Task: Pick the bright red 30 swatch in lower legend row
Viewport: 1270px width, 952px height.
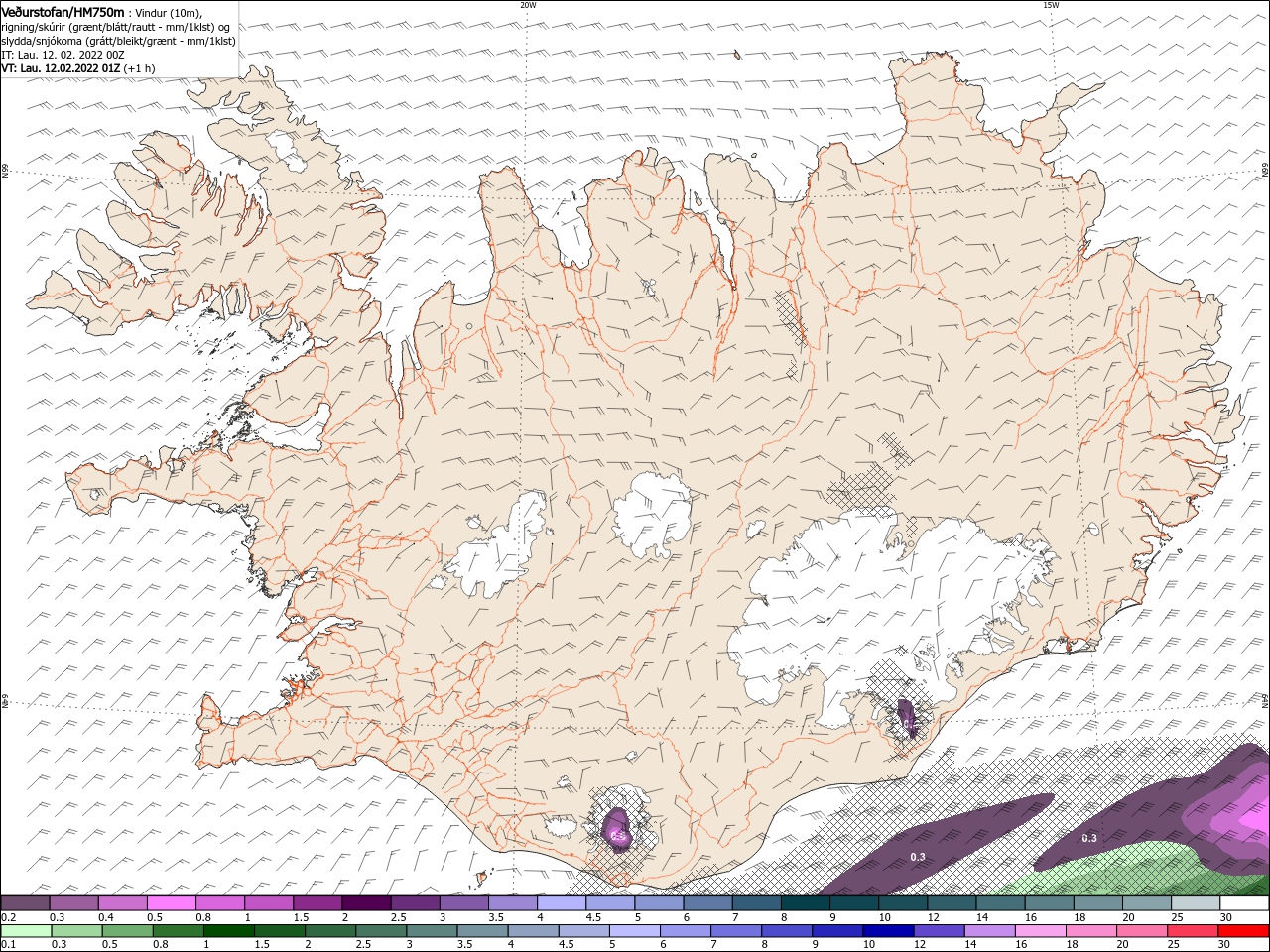Action: coord(1244,931)
